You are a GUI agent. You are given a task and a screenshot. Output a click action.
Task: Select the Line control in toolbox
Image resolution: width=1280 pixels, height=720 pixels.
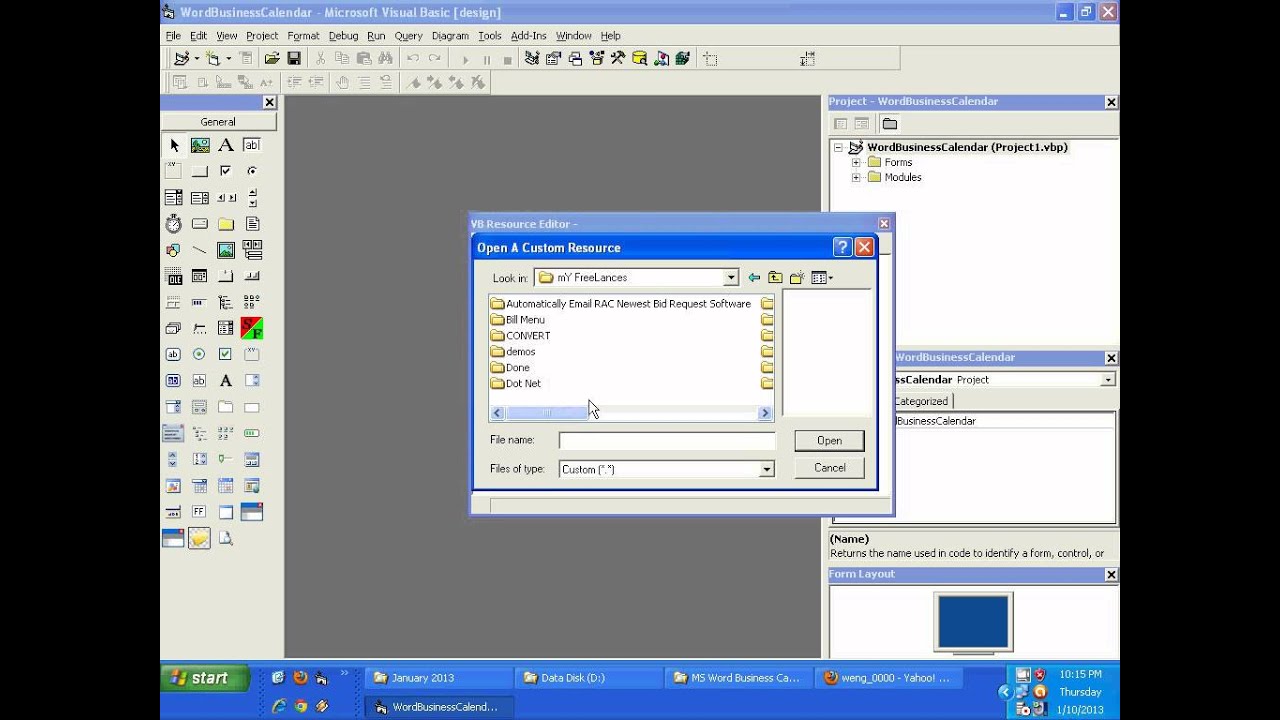(x=200, y=250)
